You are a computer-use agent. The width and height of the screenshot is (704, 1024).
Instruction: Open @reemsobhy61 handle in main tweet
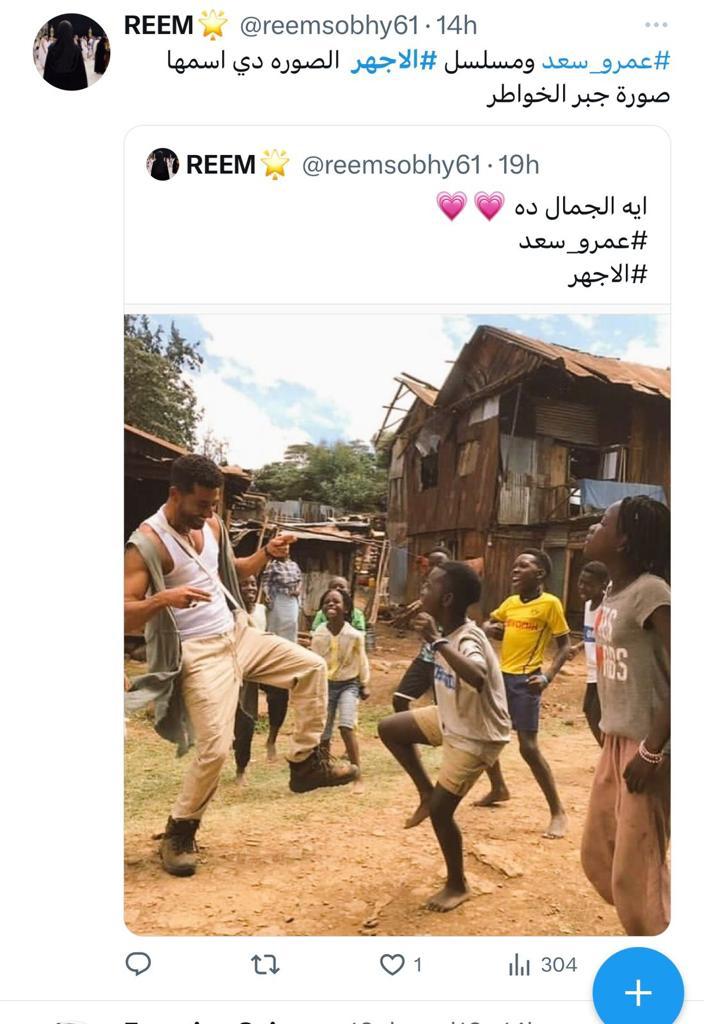(x=329, y=25)
